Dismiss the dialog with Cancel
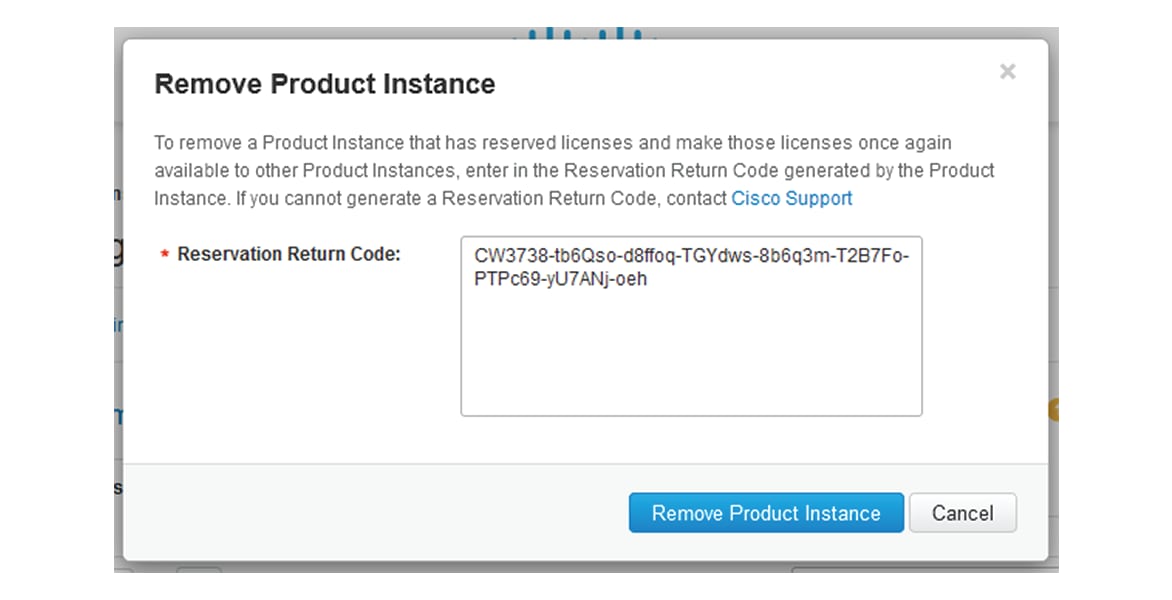 coord(963,513)
